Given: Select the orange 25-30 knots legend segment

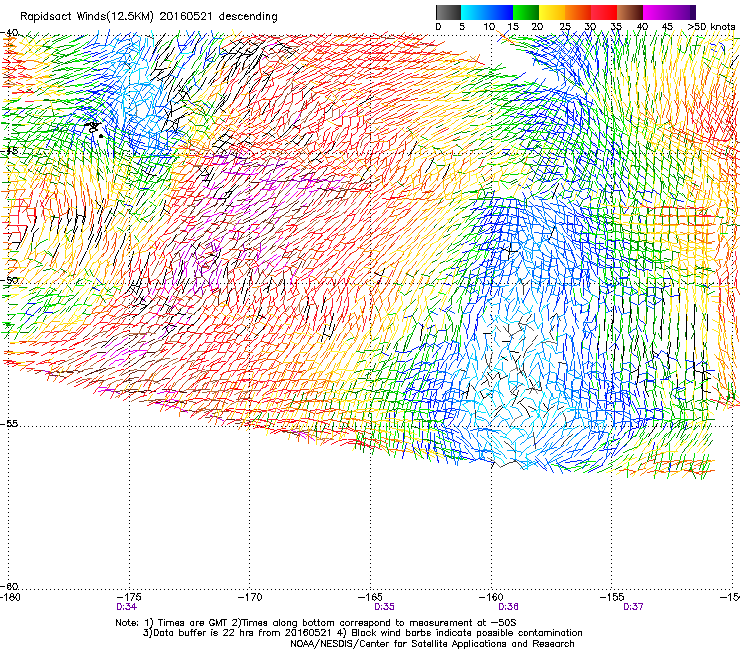Looking at the screenshot, I should [578, 12].
